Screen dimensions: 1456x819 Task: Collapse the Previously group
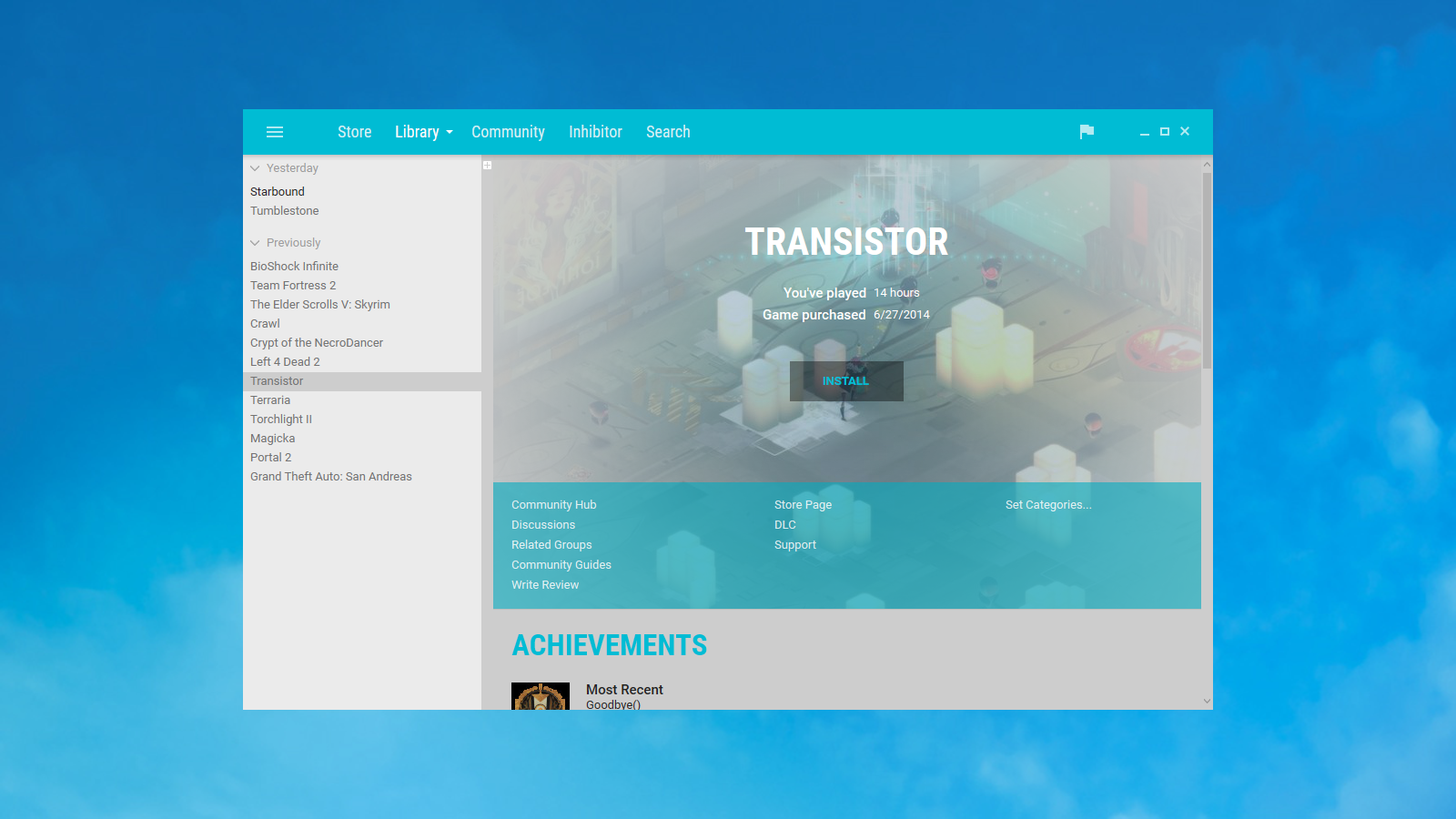[x=256, y=243]
